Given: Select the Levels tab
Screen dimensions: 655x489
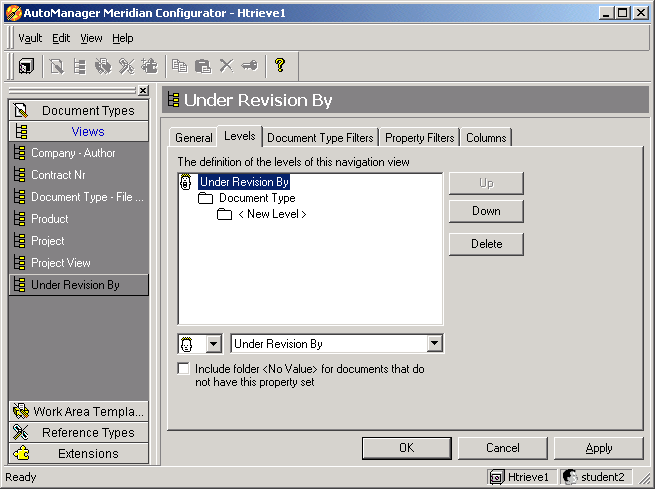Looking at the screenshot, I should click(240, 136).
